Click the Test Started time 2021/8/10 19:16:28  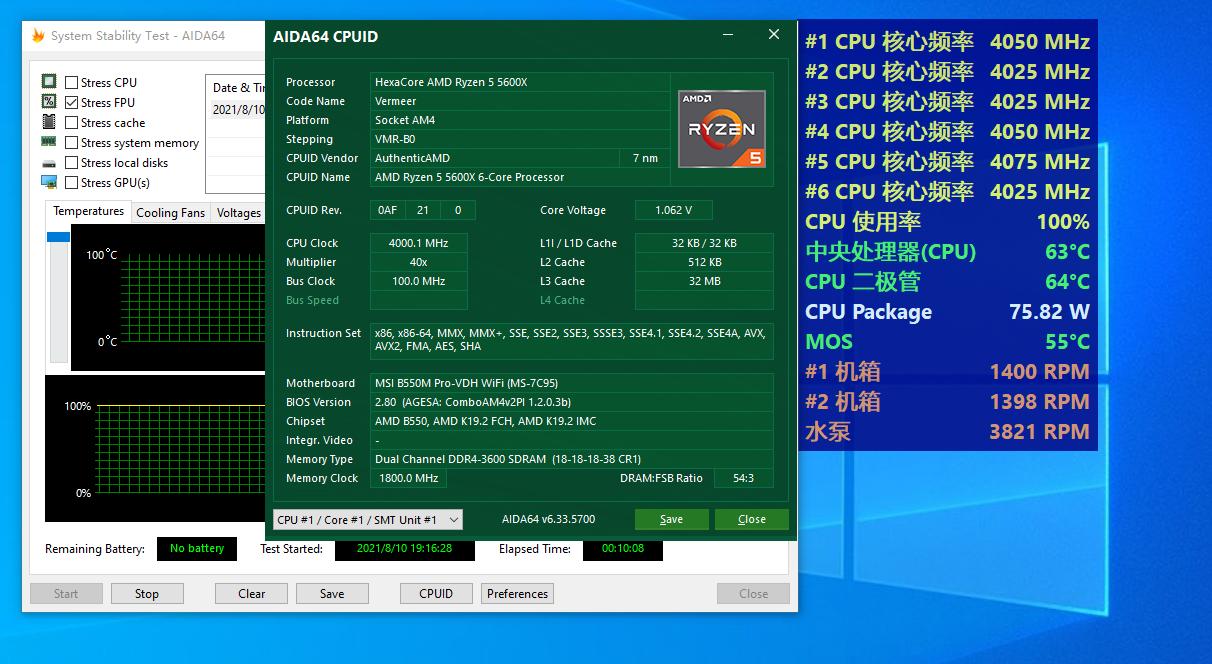click(x=404, y=548)
